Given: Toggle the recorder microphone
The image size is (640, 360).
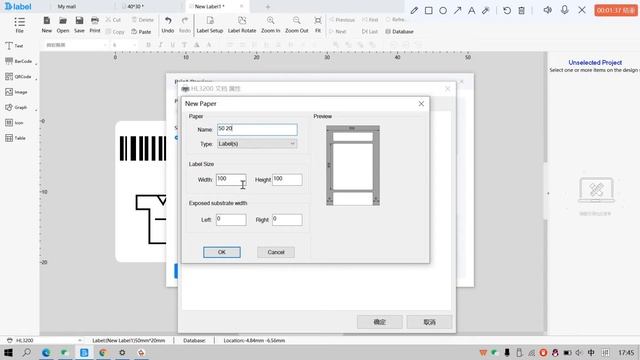Looking at the screenshot, I should coord(564,10).
